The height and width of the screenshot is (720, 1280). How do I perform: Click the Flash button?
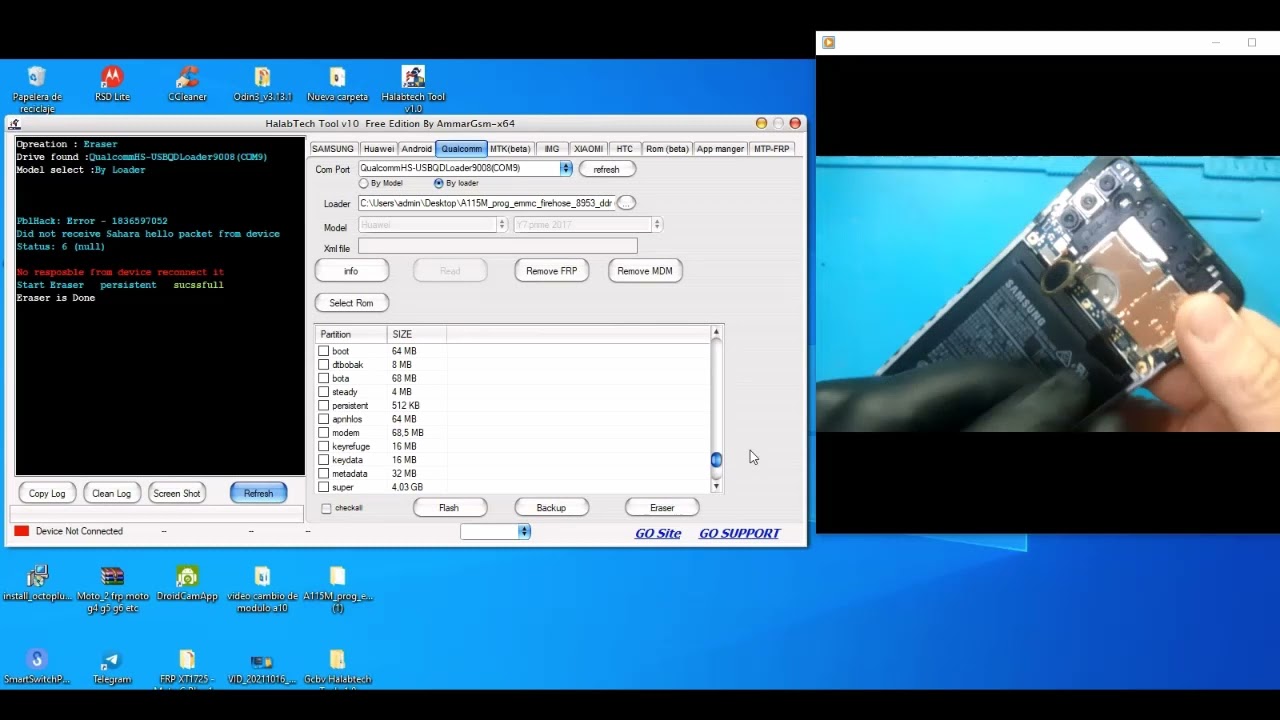[x=449, y=508]
